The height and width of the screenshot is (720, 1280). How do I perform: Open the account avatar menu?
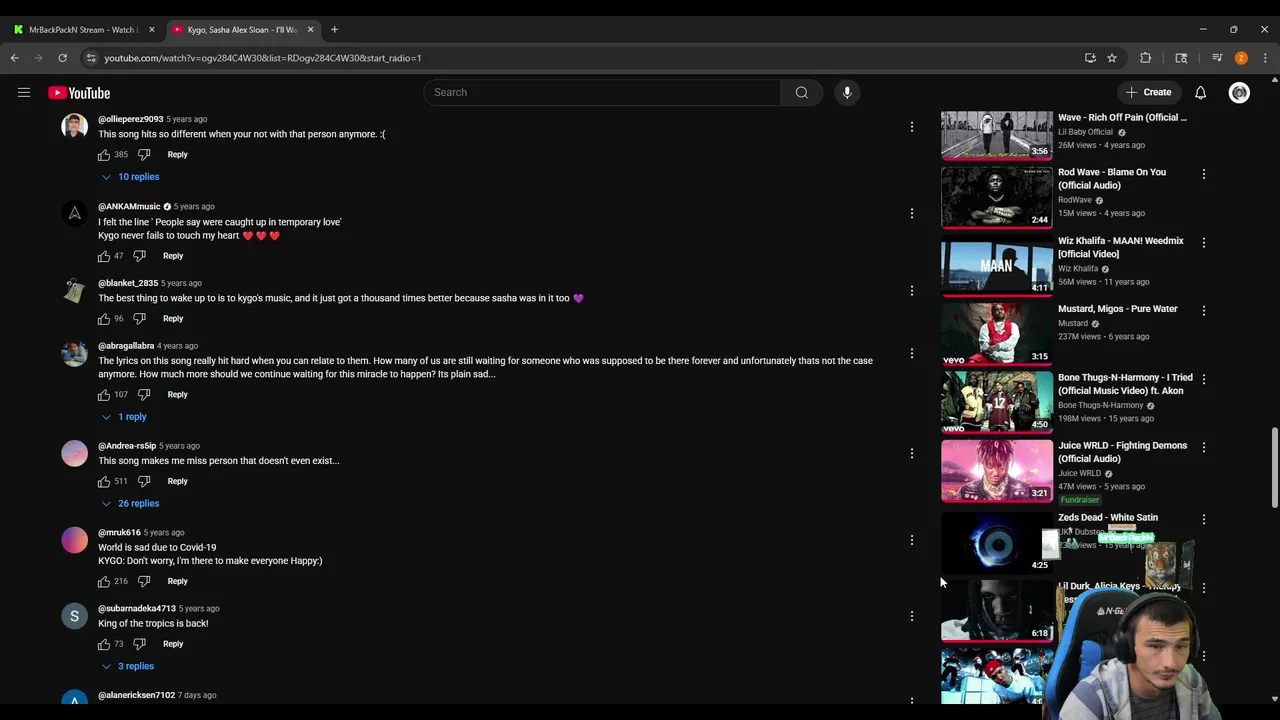(1239, 93)
